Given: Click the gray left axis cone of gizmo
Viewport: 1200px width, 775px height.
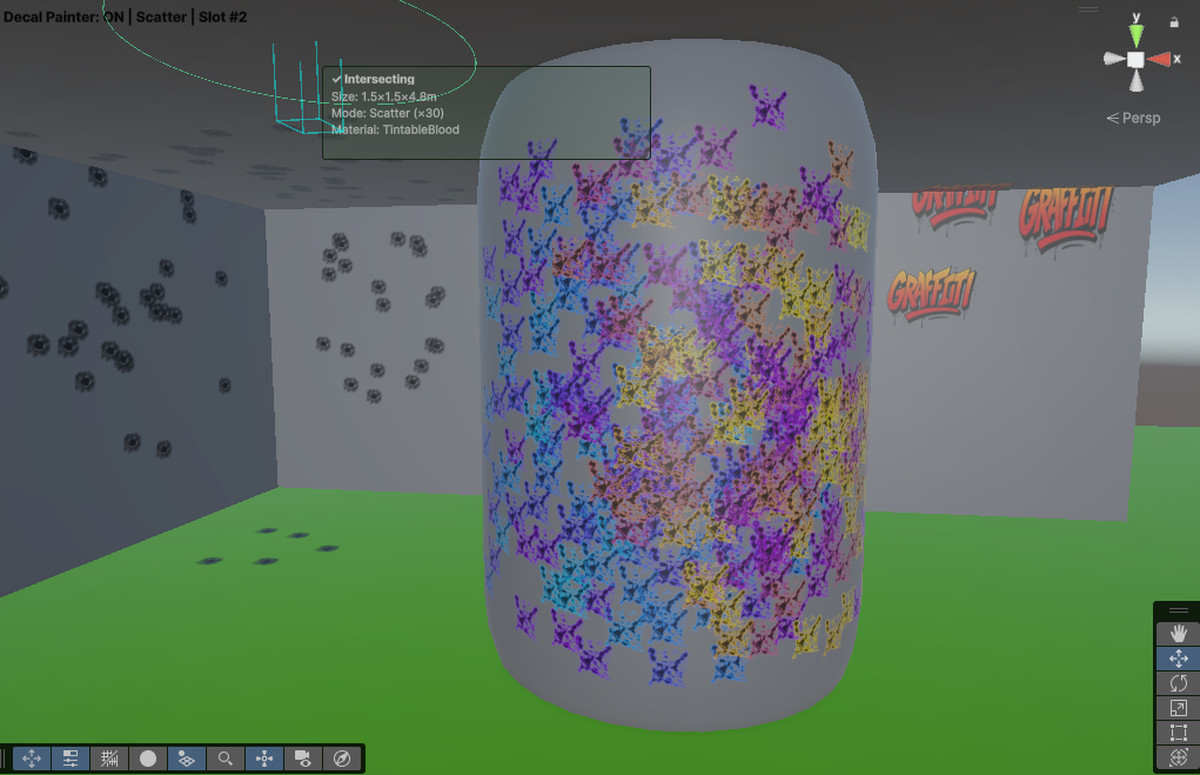Looking at the screenshot, I should click(1113, 60).
